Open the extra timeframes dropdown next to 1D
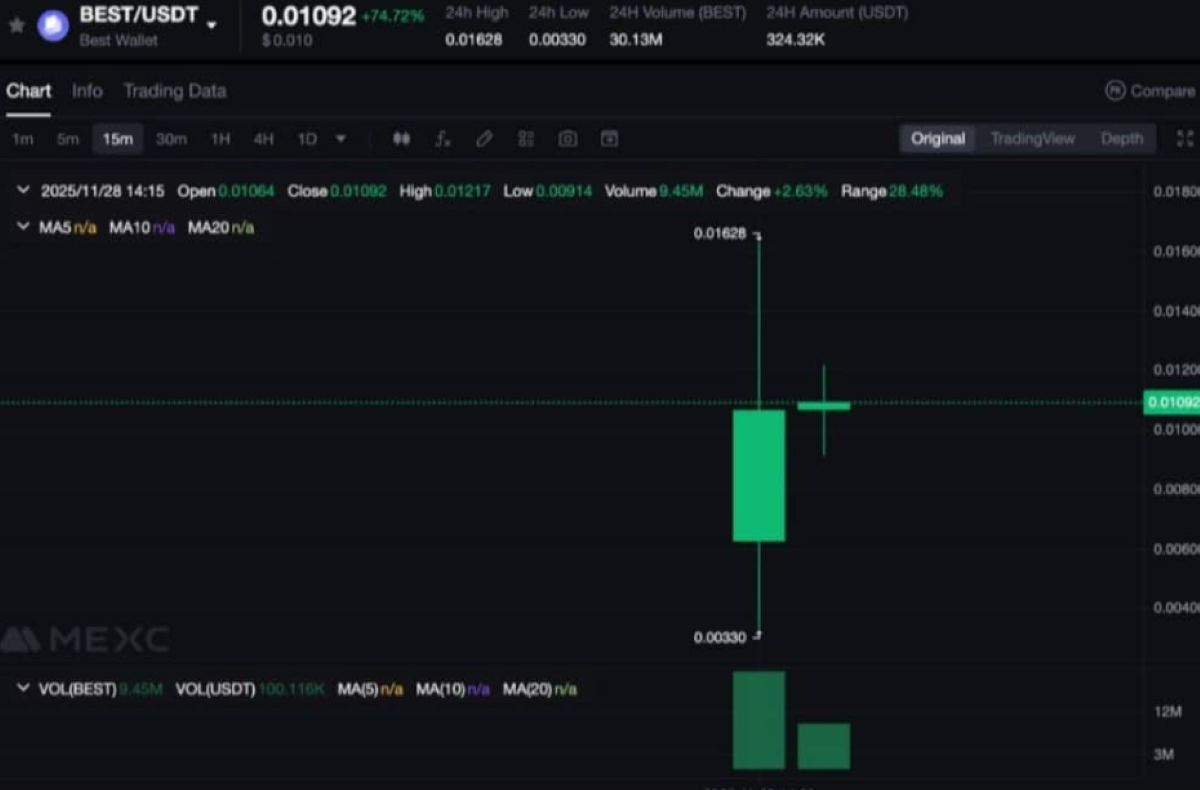This screenshot has height=790, width=1200. (340, 140)
